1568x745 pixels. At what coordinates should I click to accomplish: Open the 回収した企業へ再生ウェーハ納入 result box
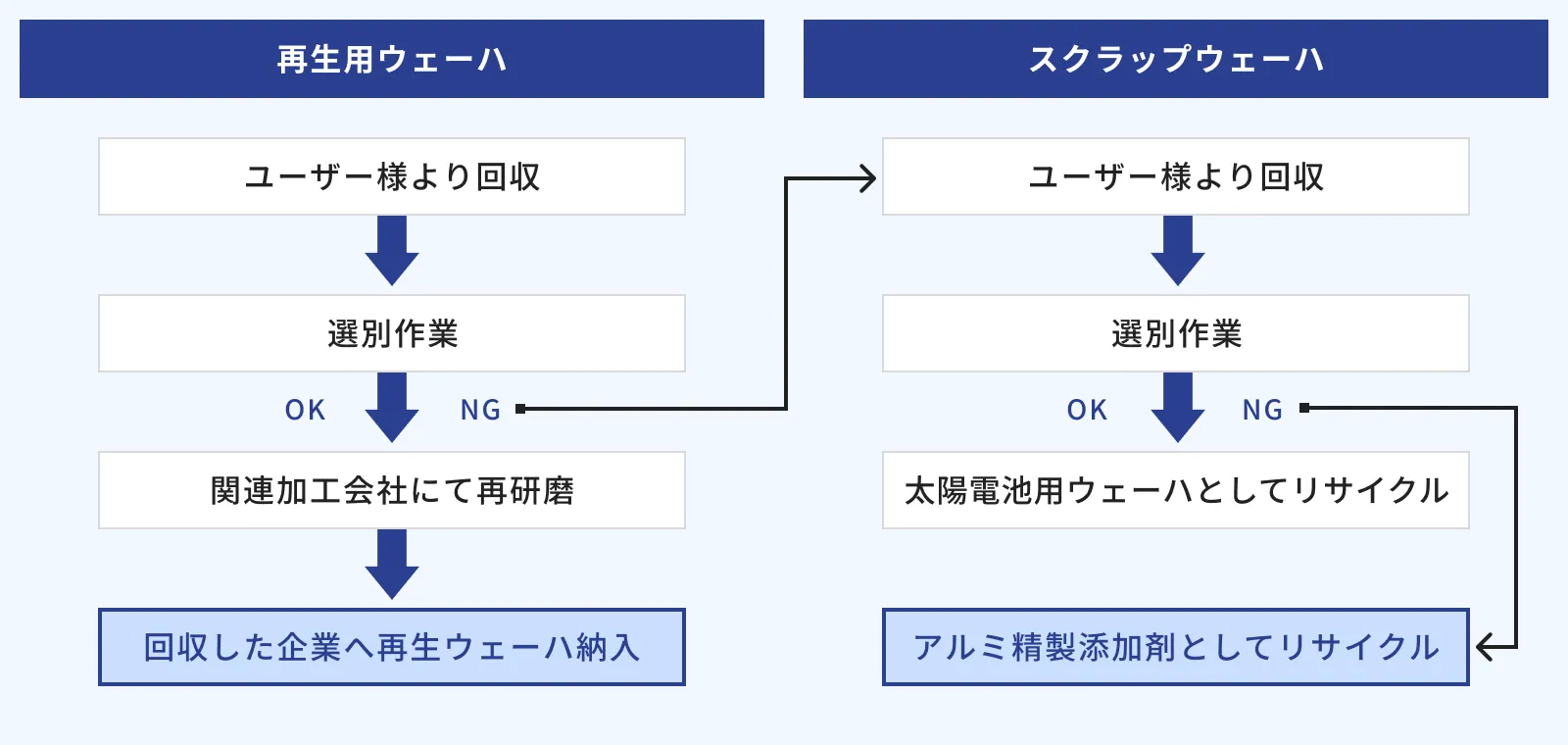(392, 647)
